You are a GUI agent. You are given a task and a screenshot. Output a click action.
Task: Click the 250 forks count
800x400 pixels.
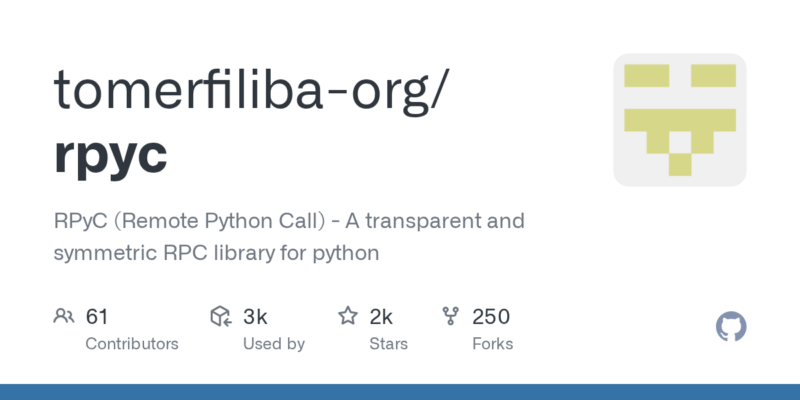pos(491,317)
